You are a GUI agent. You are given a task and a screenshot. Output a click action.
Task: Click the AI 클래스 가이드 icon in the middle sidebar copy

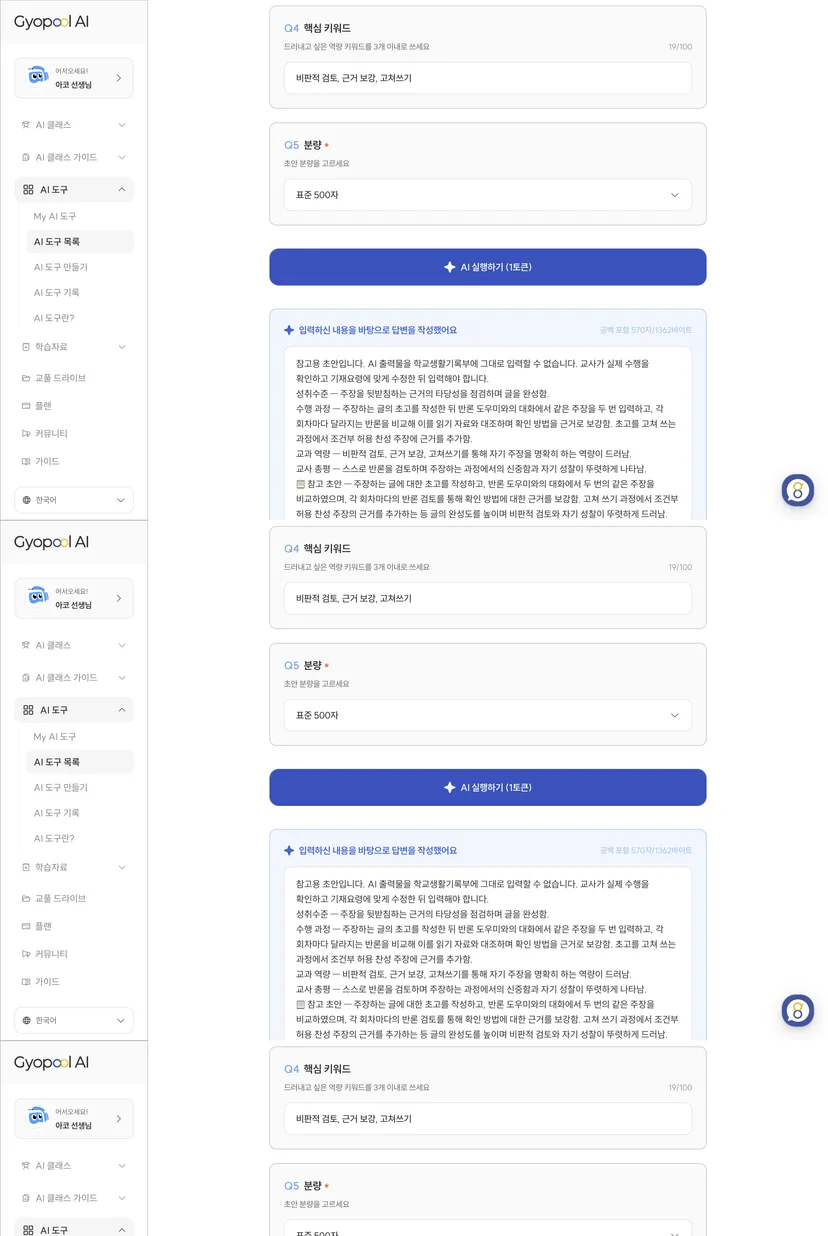[27, 677]
